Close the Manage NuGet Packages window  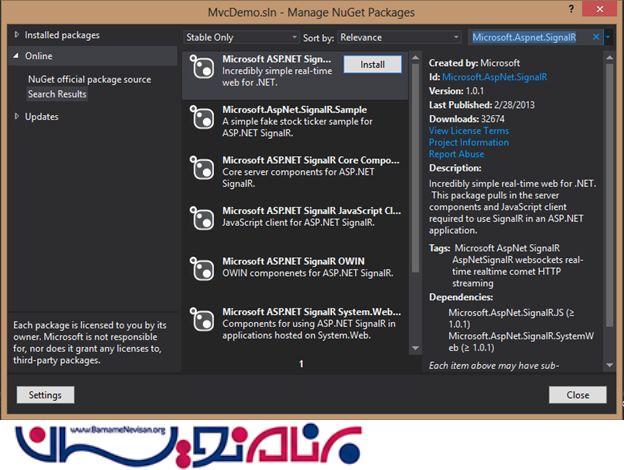(x=600, y=9)
